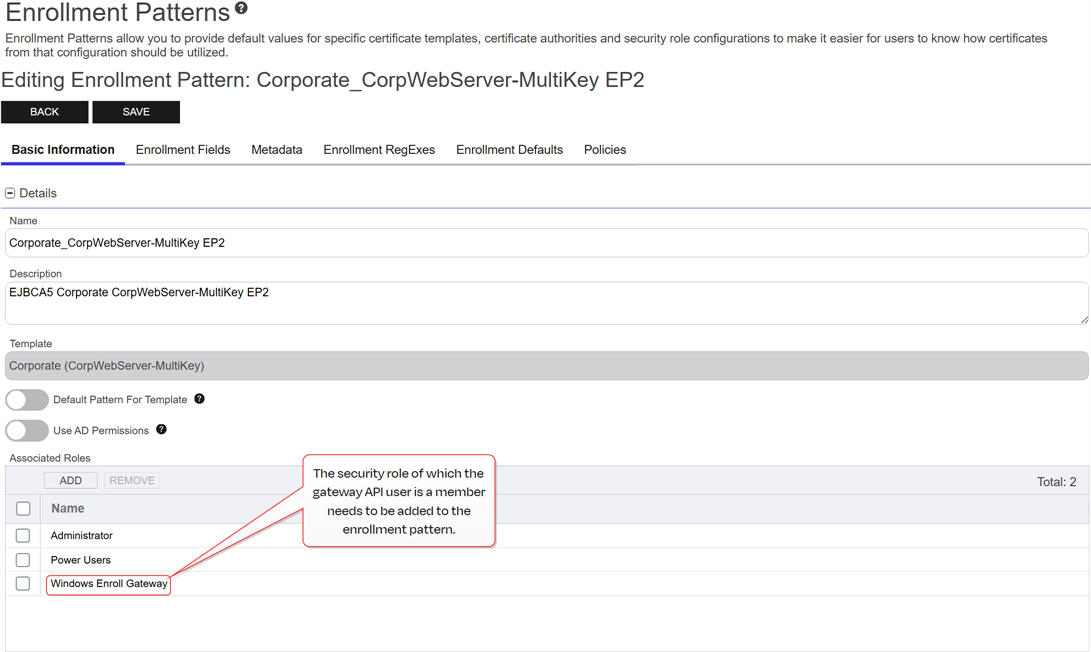Go to the Enrollment RegExes tab
The height and width of the screenshot is (652, 1091).
(379, 150)
